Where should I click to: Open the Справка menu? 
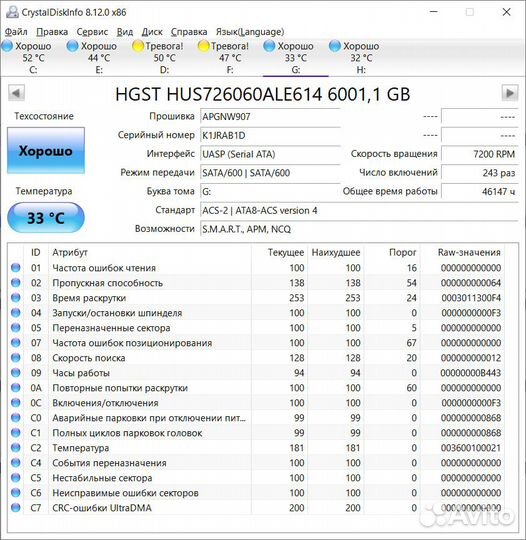(x=189, y=32)
